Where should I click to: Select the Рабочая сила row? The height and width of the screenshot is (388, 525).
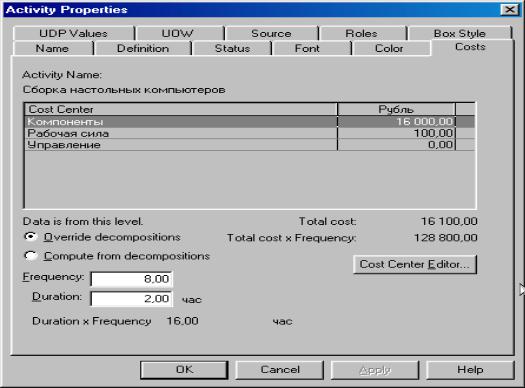tap(249, 133)
